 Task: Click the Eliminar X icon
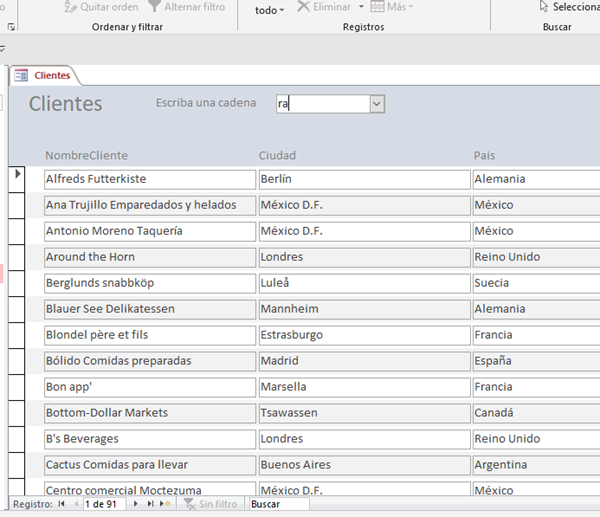click(303, 7)
